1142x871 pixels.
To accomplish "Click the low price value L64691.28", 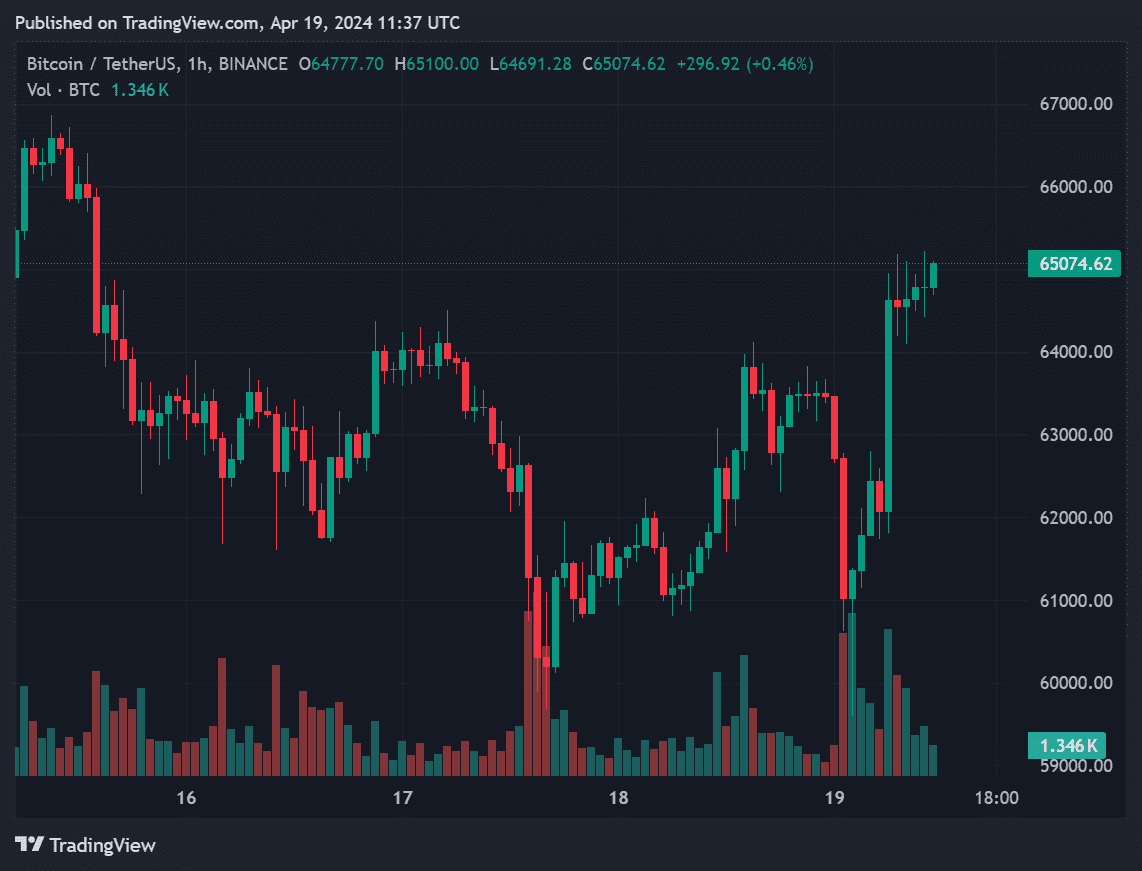I will (530, 64).
